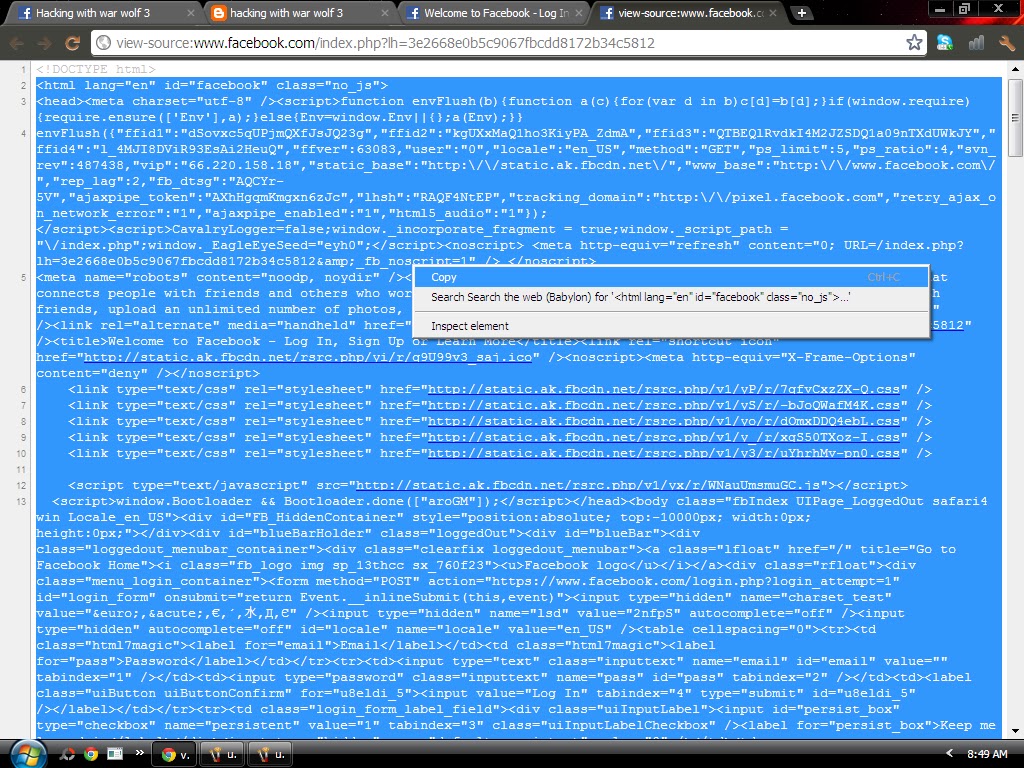Open a uTorrent window from the taskbar

221,755
